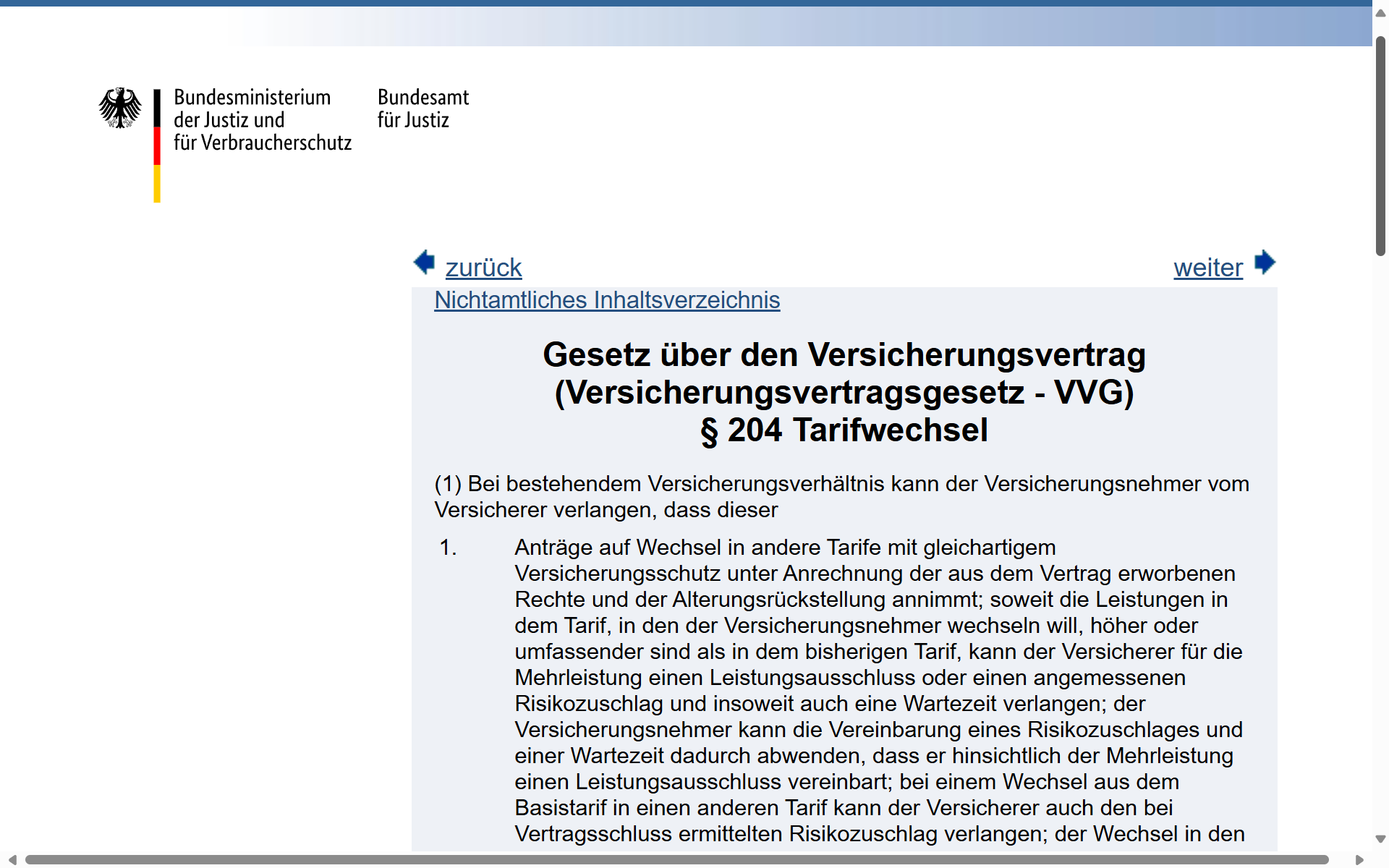
Task: Open the weiter link
Action: tap(1207, 268)
